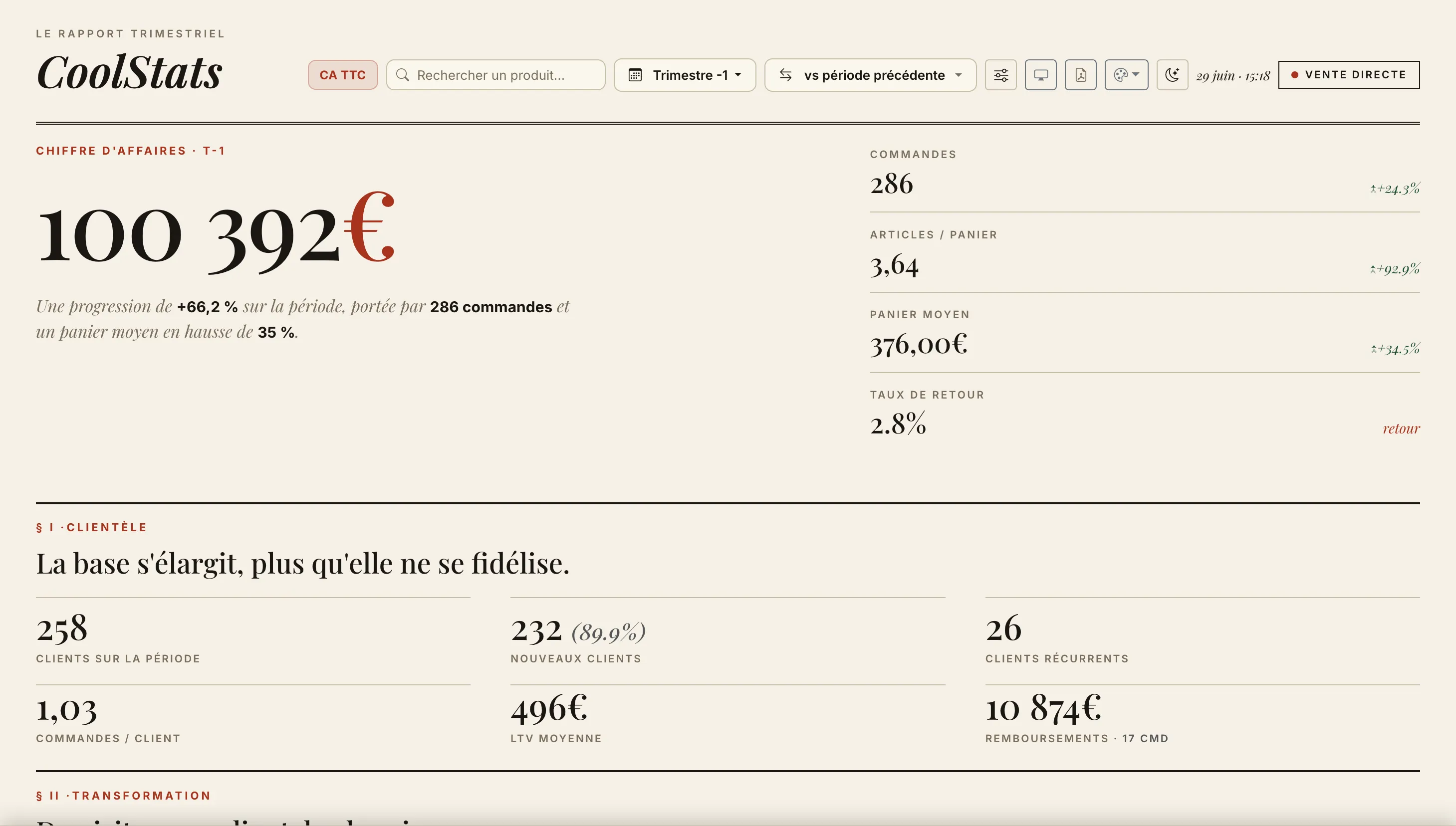Click the 26 clients récurrents figure
Screen dimensions: 1456x826
point(1003,628)
